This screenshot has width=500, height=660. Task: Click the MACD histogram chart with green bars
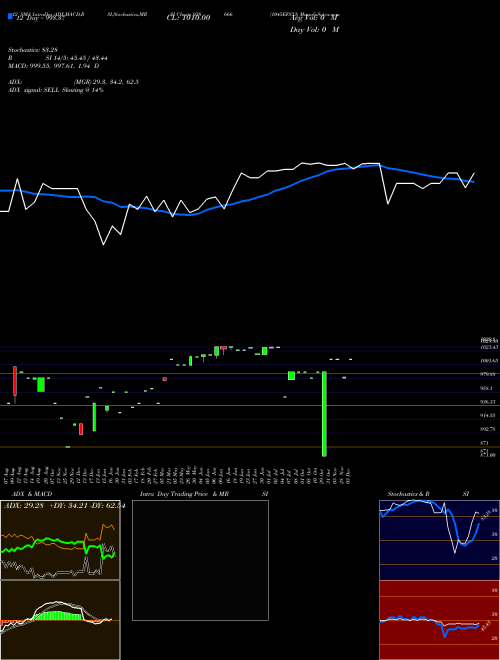(x=60, y=620)
